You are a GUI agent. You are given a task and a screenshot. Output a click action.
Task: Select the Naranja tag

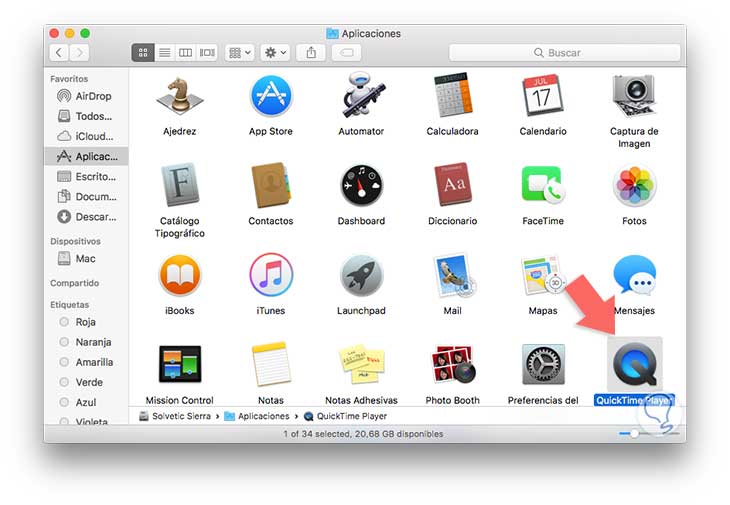click(x=86, y=342)
